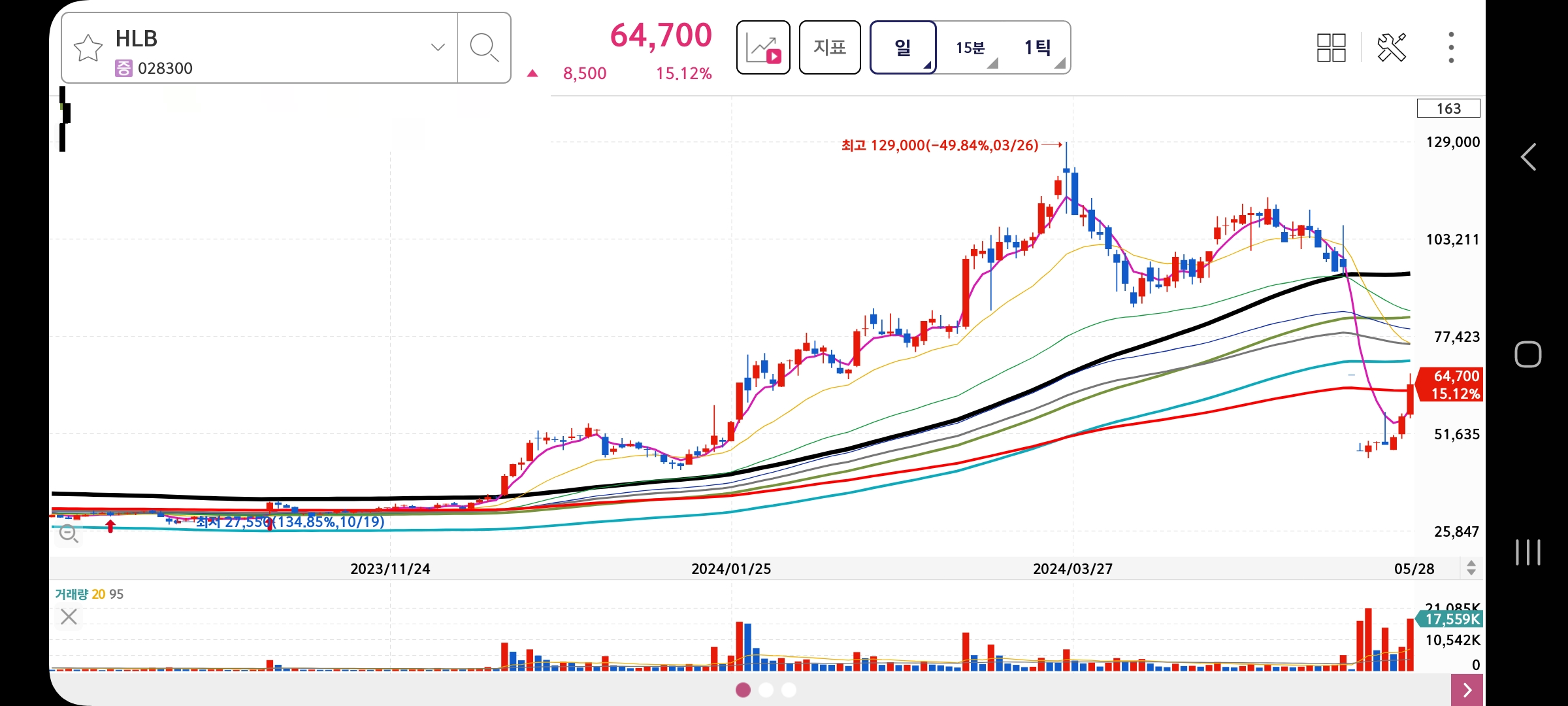The image size is (1568, 706).
Task: Edit the 163 candle count field
Action: tap(1448, 109)
